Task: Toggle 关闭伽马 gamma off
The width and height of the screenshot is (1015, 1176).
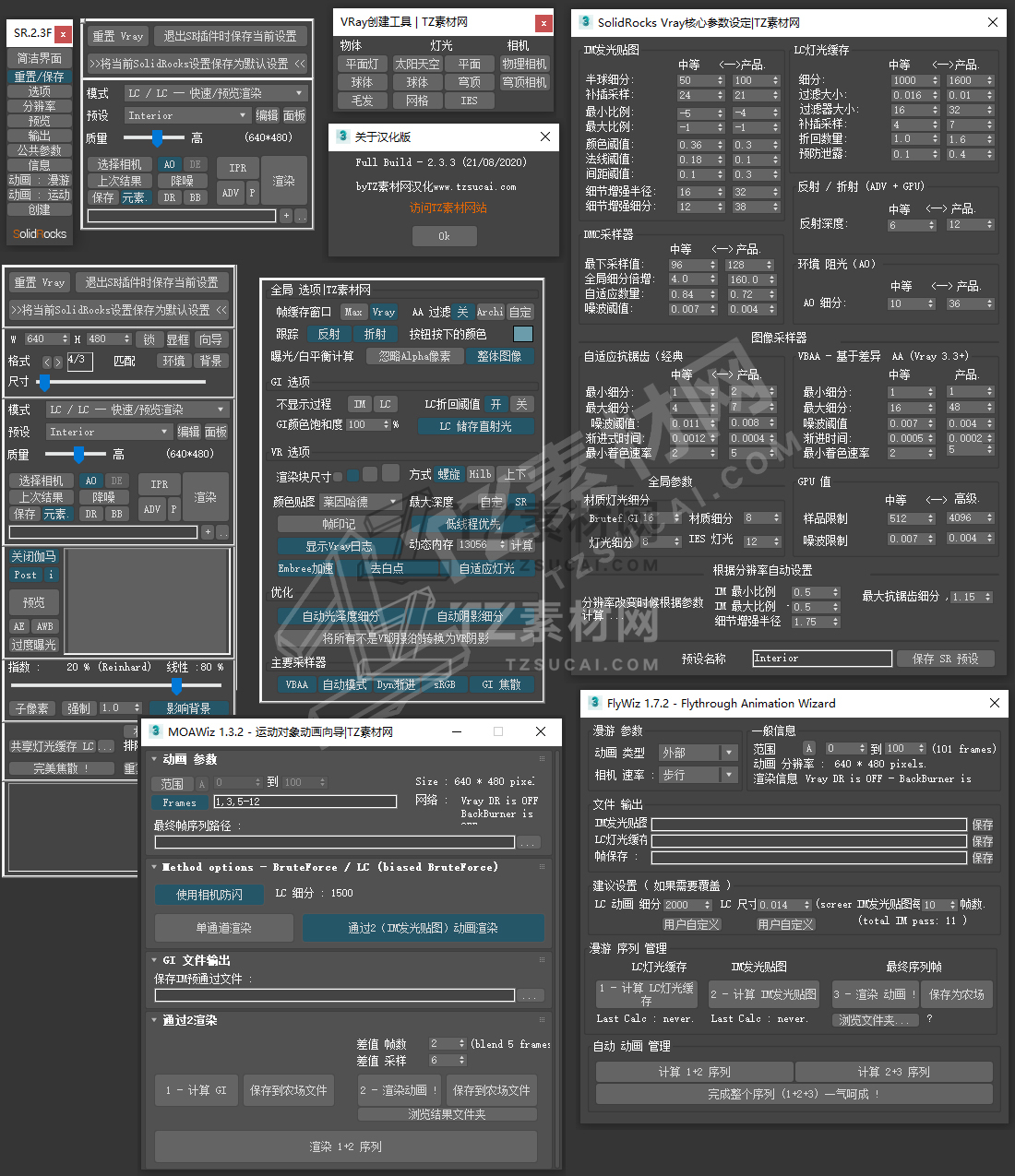Action: pos(33,556)
